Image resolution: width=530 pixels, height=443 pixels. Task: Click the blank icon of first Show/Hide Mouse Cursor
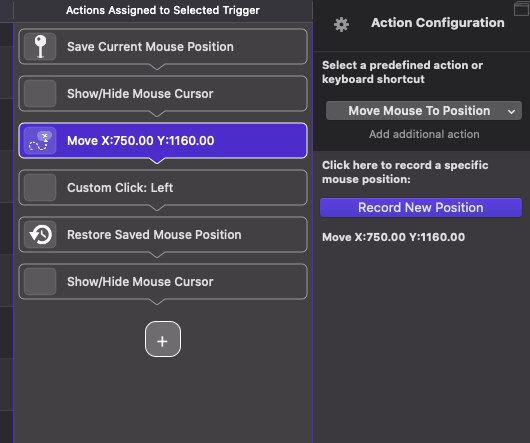(x=40, y=94)
